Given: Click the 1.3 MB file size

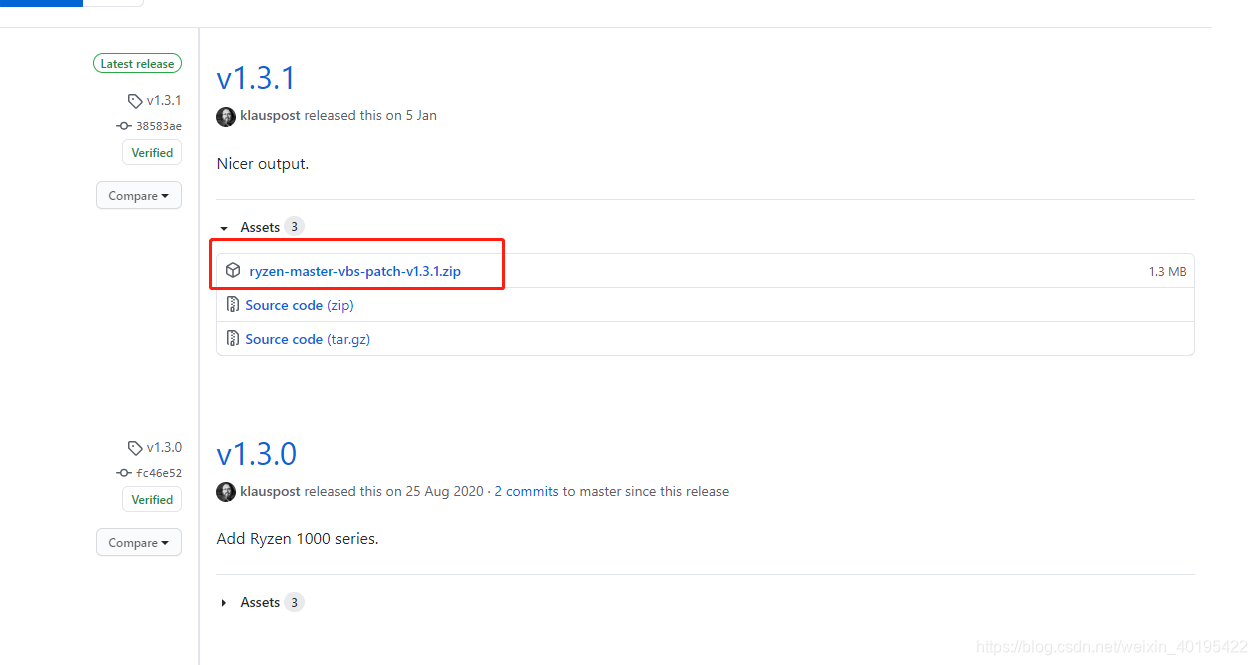Looking at the screenshot, I should pos(1167,272).
